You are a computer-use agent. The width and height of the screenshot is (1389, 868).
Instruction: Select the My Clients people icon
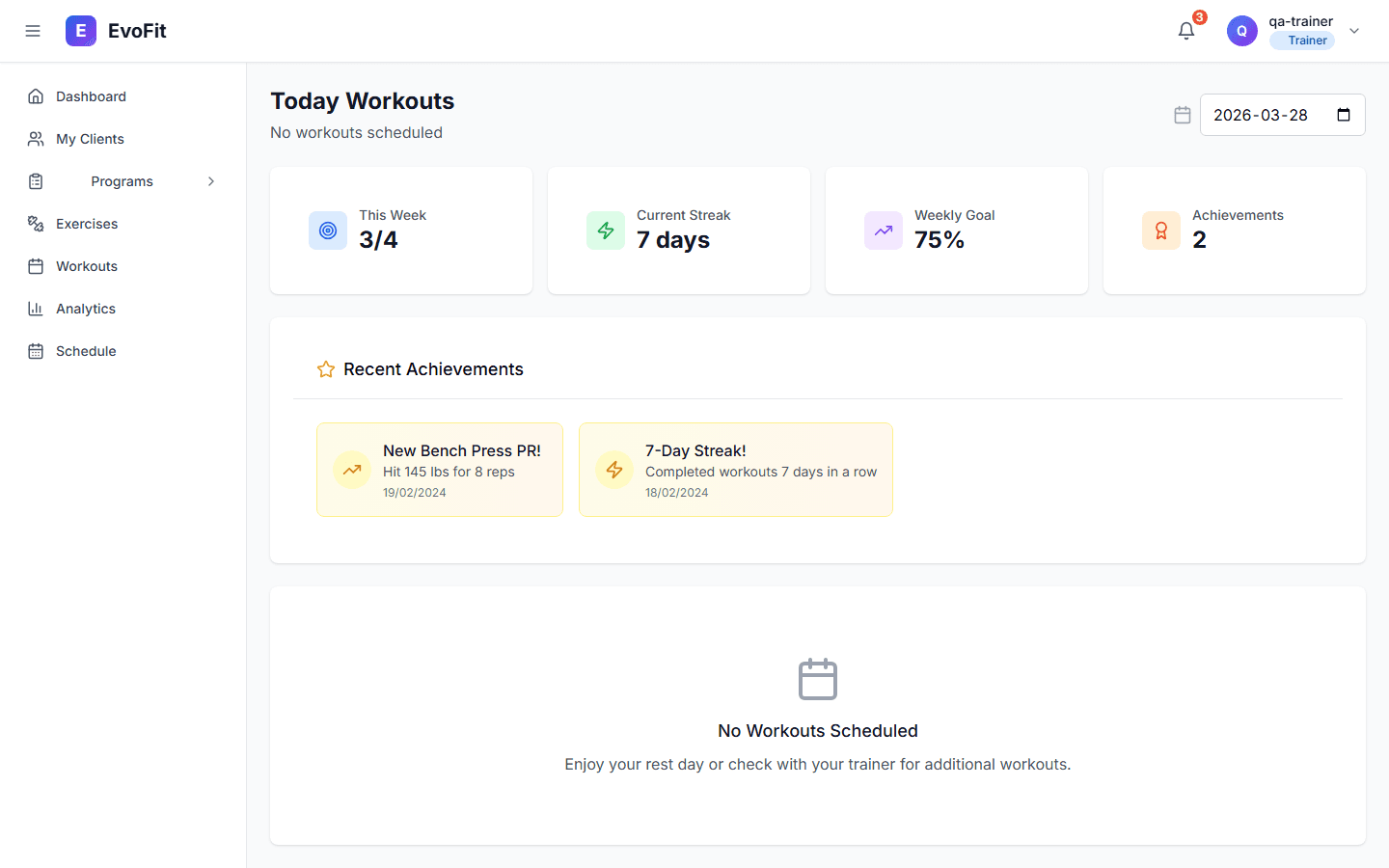pos(36,138)
